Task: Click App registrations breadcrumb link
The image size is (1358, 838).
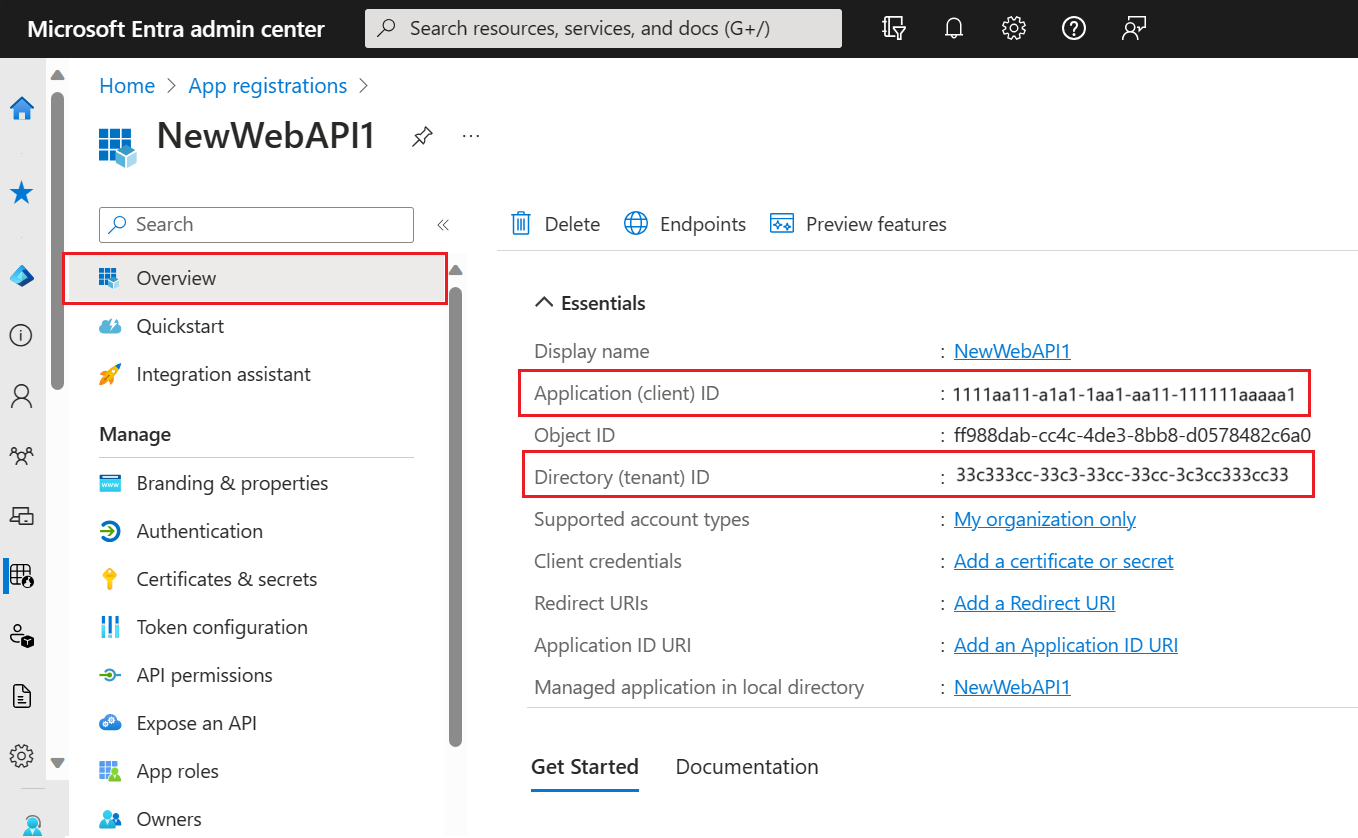Action: (267, 86)
